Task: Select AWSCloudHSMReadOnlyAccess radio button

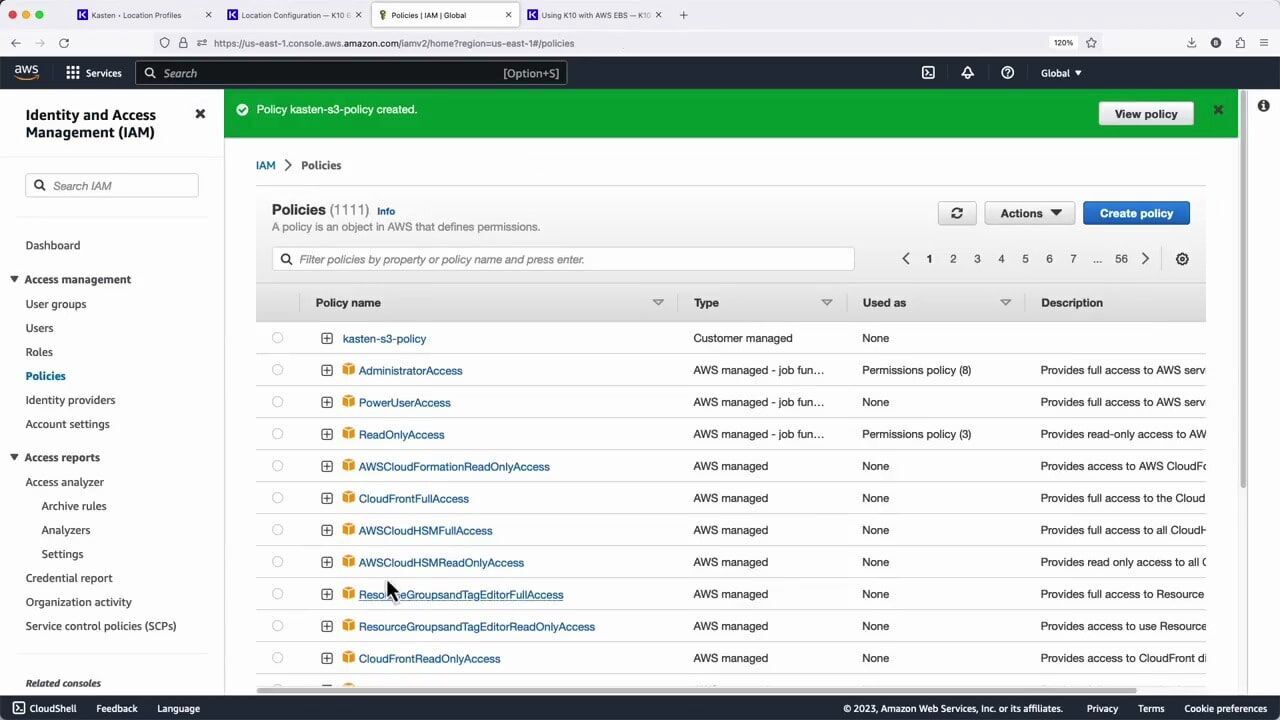Action: 277,562
